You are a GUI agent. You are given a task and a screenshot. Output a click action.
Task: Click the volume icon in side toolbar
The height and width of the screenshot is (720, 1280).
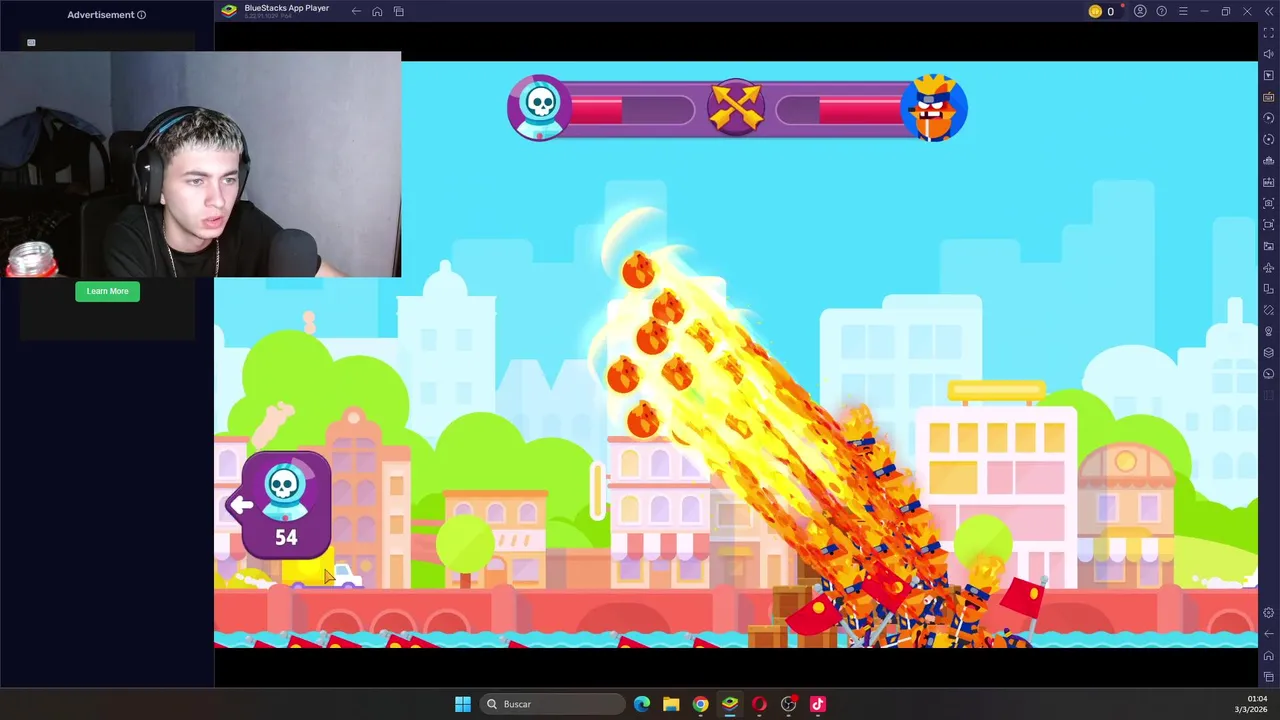[x=1269, y=54]
